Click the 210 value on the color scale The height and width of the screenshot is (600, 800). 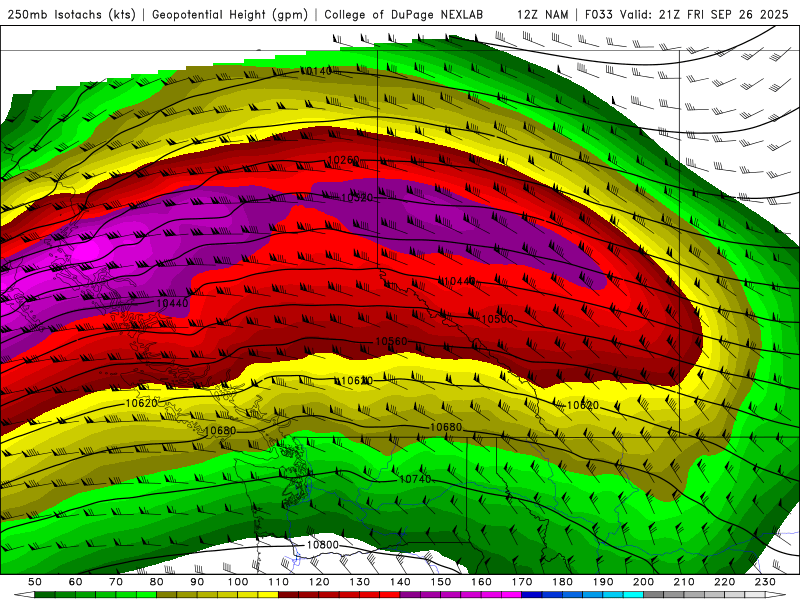coord(684,582)
